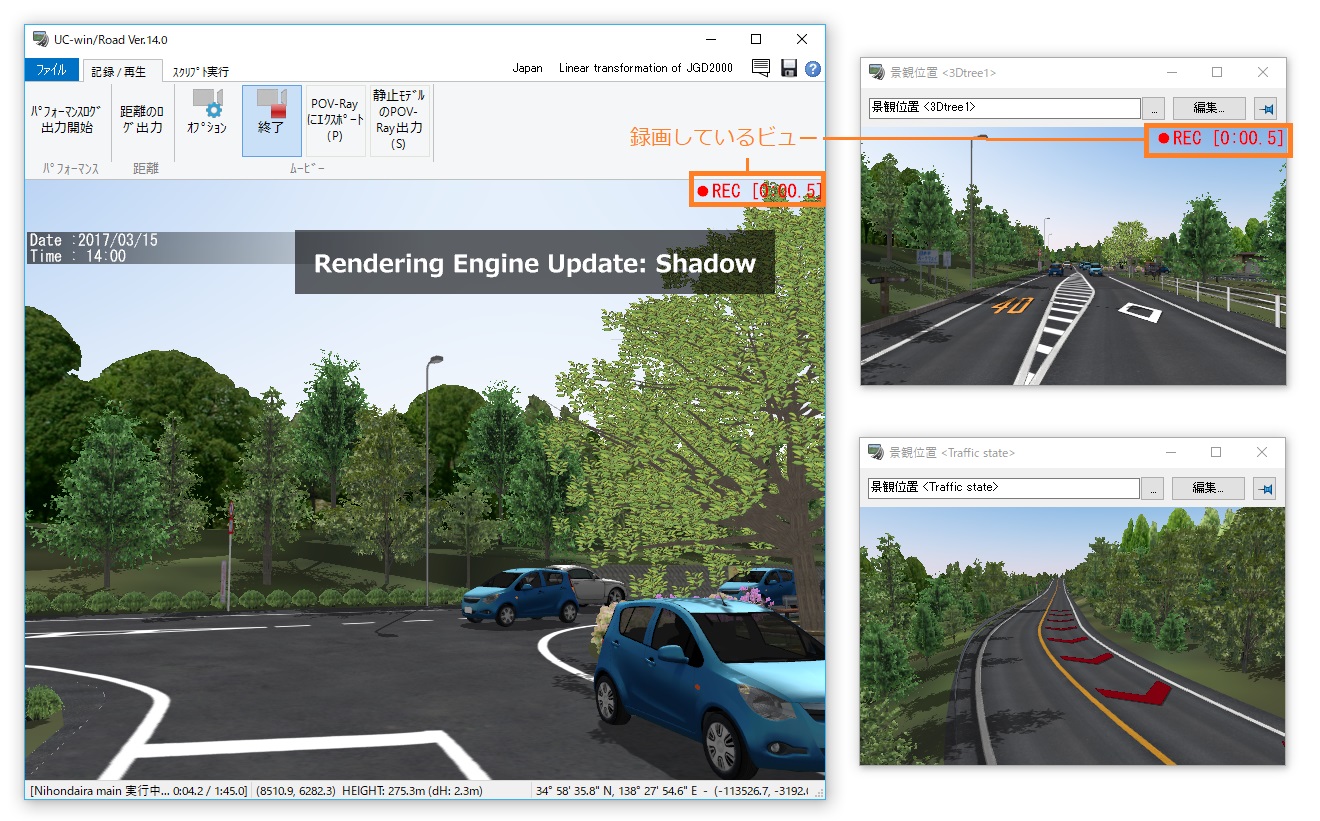Maximize the 3Dtree1 window
This screenshot has height=821, width=1320.
point(1217,72)
